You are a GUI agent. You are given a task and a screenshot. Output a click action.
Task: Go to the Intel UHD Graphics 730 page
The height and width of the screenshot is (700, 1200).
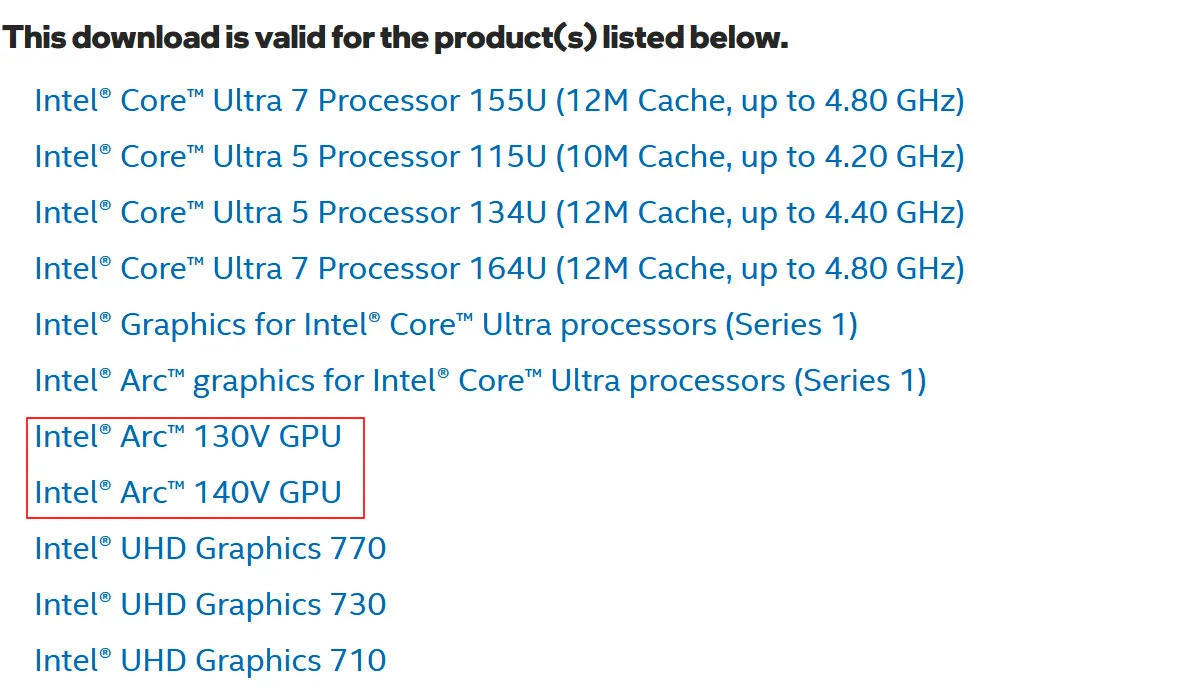pyautogui.click(x=210, y=605)
